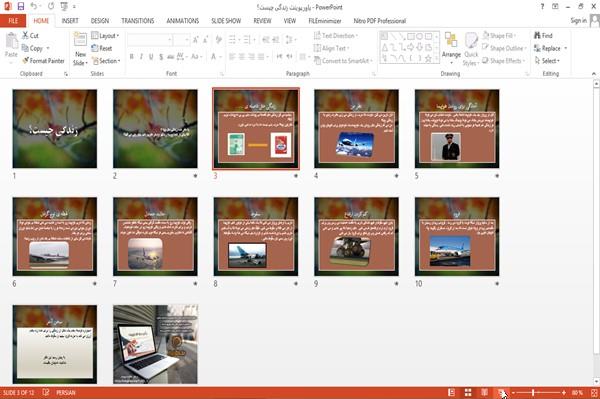Screen dimensions: 600x399
Task: Click Reset slide button
Action: click(x=102, y=48)
